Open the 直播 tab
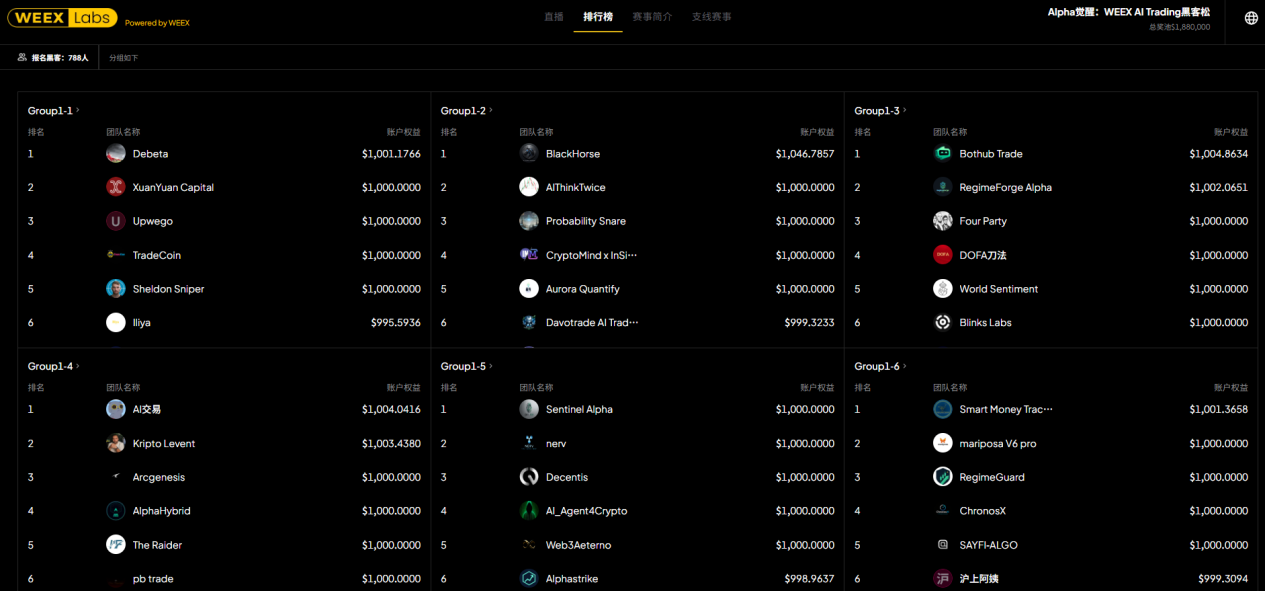1265x591 pixels. (x=553, y=17)
